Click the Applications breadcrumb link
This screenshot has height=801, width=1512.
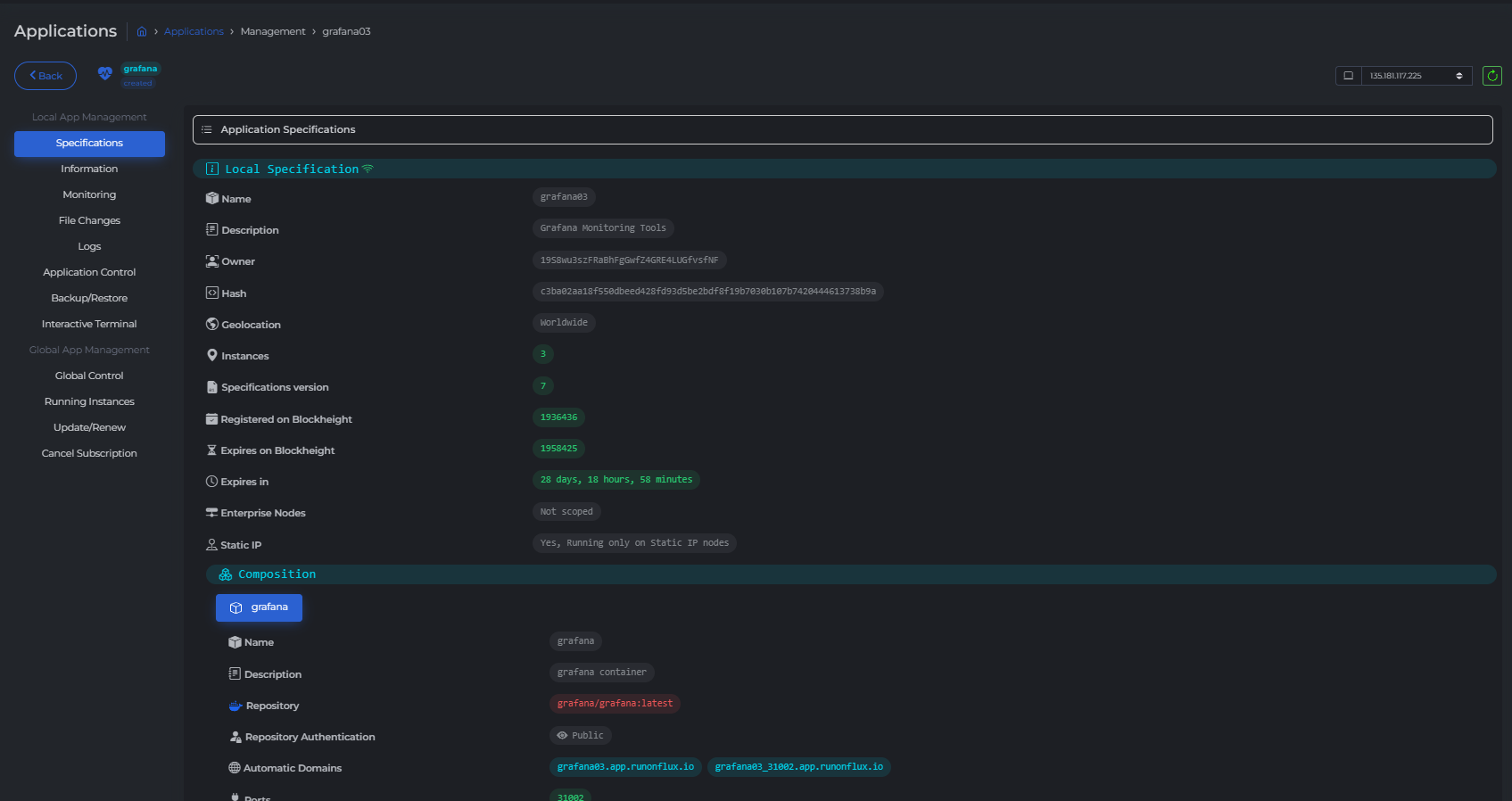(194, 31)
